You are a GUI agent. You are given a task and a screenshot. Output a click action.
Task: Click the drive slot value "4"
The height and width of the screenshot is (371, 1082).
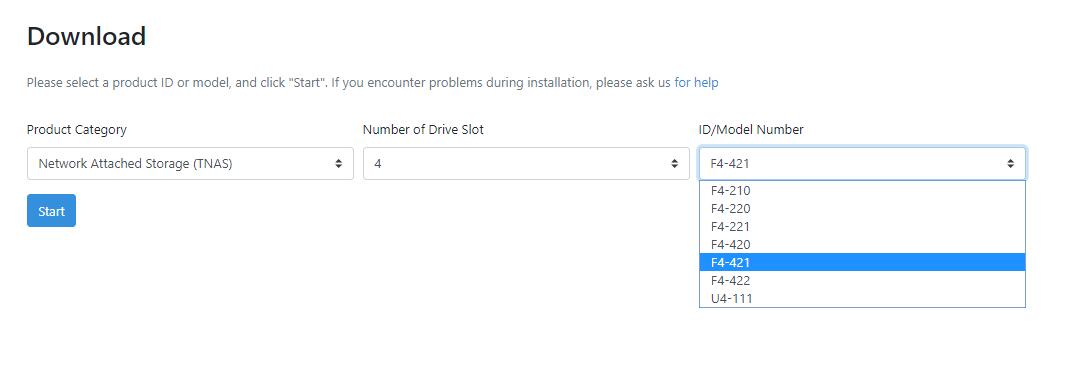point(377,163)
